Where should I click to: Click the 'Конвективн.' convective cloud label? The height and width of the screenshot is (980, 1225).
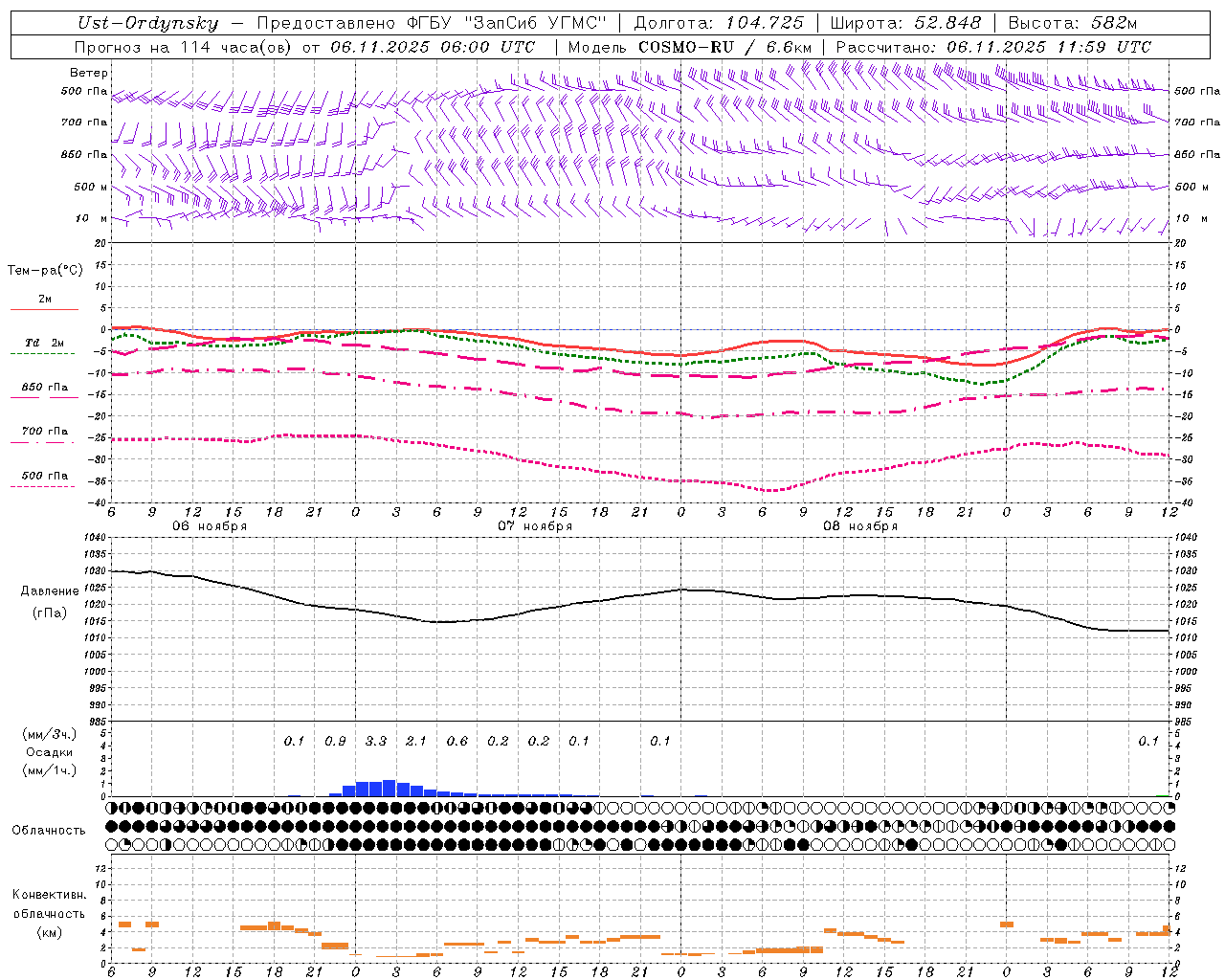pos(50,895)
